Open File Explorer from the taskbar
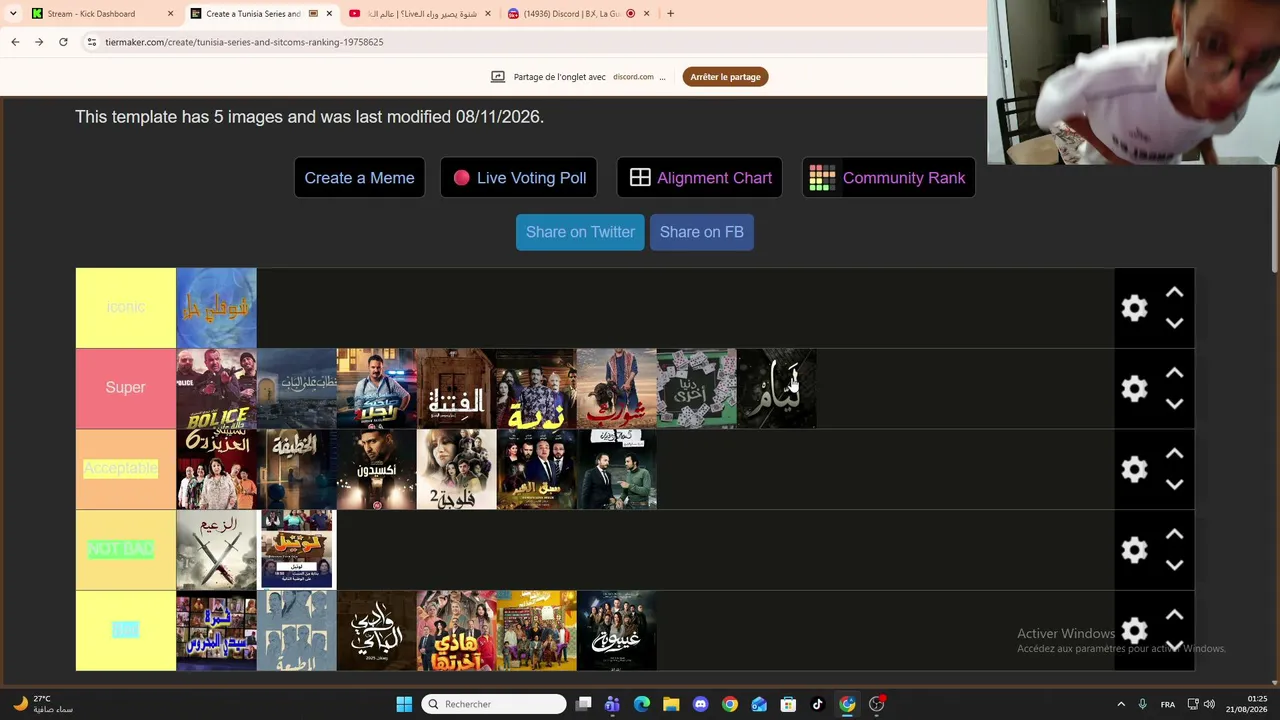1280x720 pixels. click(671, 704)
